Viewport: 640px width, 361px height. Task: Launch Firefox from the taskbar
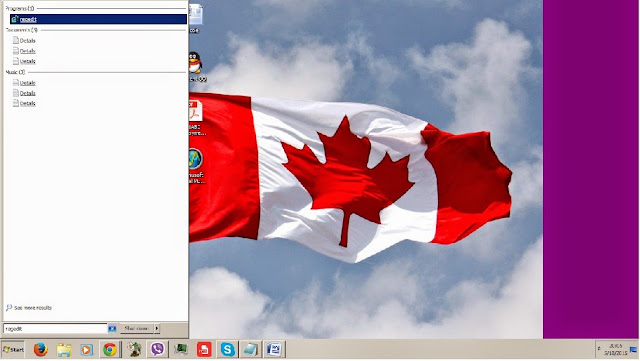pos(40,350)
